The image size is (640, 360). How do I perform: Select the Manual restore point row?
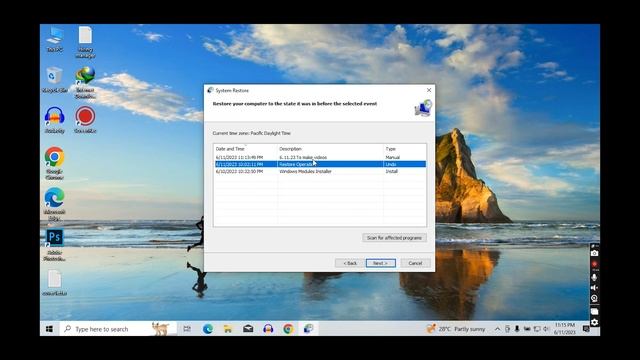pos(320,157)
